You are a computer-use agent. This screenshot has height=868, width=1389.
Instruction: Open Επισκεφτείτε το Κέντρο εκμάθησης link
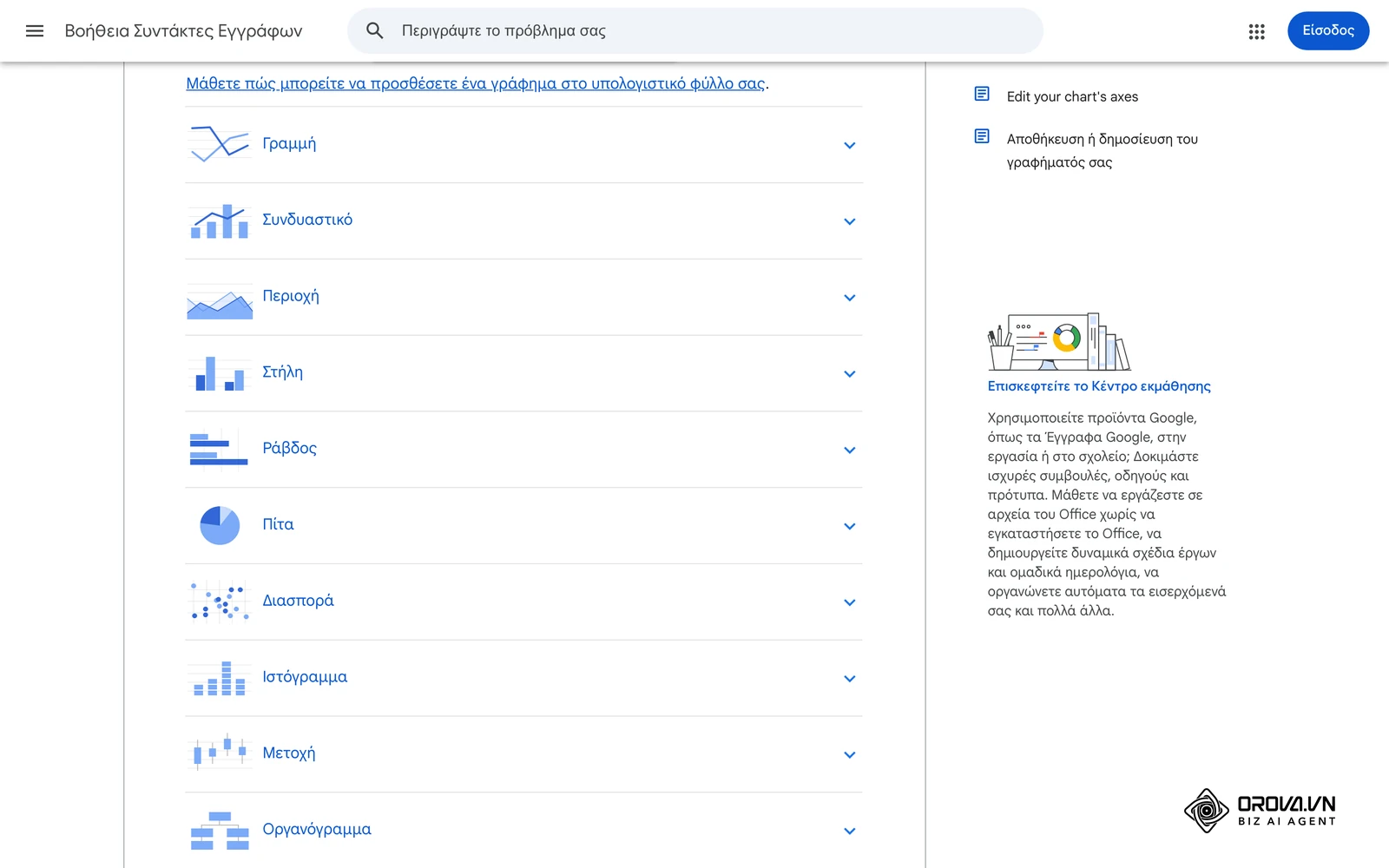point(1099,386)
